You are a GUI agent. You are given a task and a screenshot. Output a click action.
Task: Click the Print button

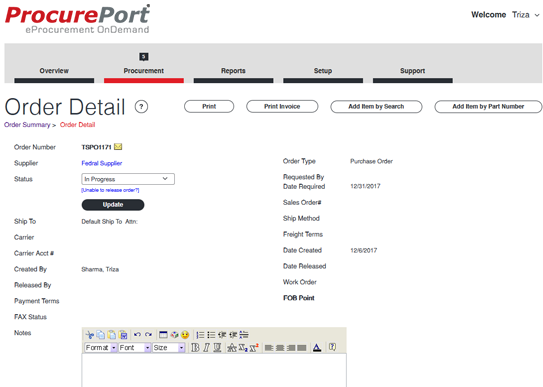tap(209, 106)
